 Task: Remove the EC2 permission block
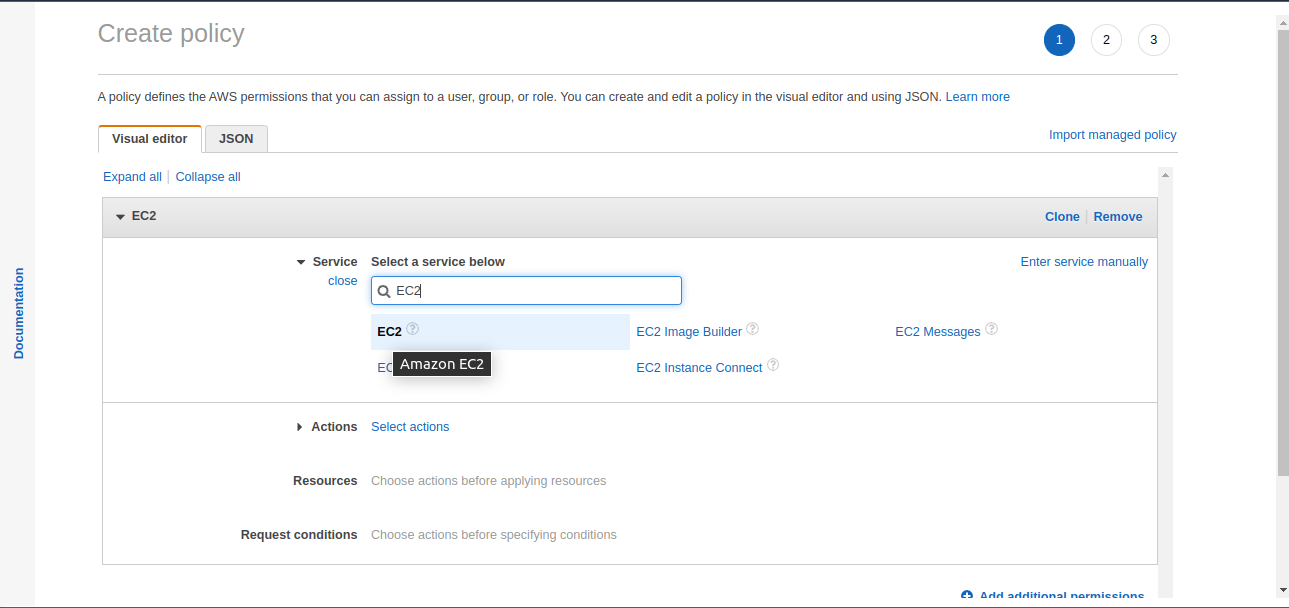(1118, 217)
